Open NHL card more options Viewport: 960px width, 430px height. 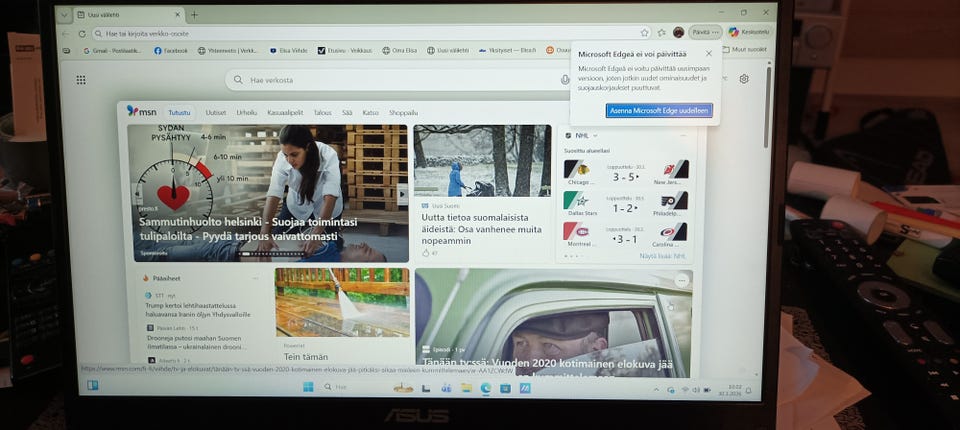(683, 135)
